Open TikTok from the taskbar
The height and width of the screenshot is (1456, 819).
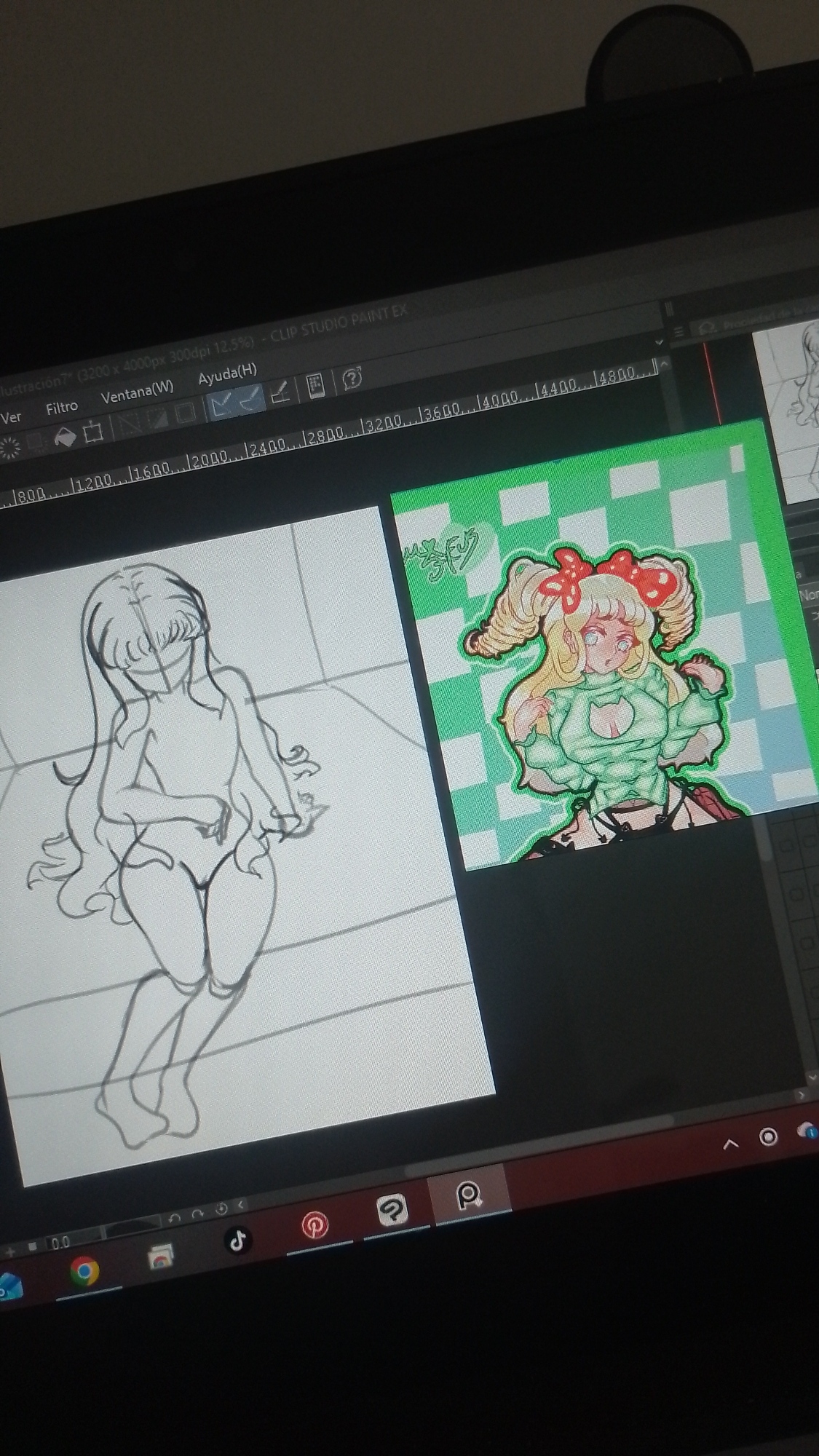(x=238, y=1240)
